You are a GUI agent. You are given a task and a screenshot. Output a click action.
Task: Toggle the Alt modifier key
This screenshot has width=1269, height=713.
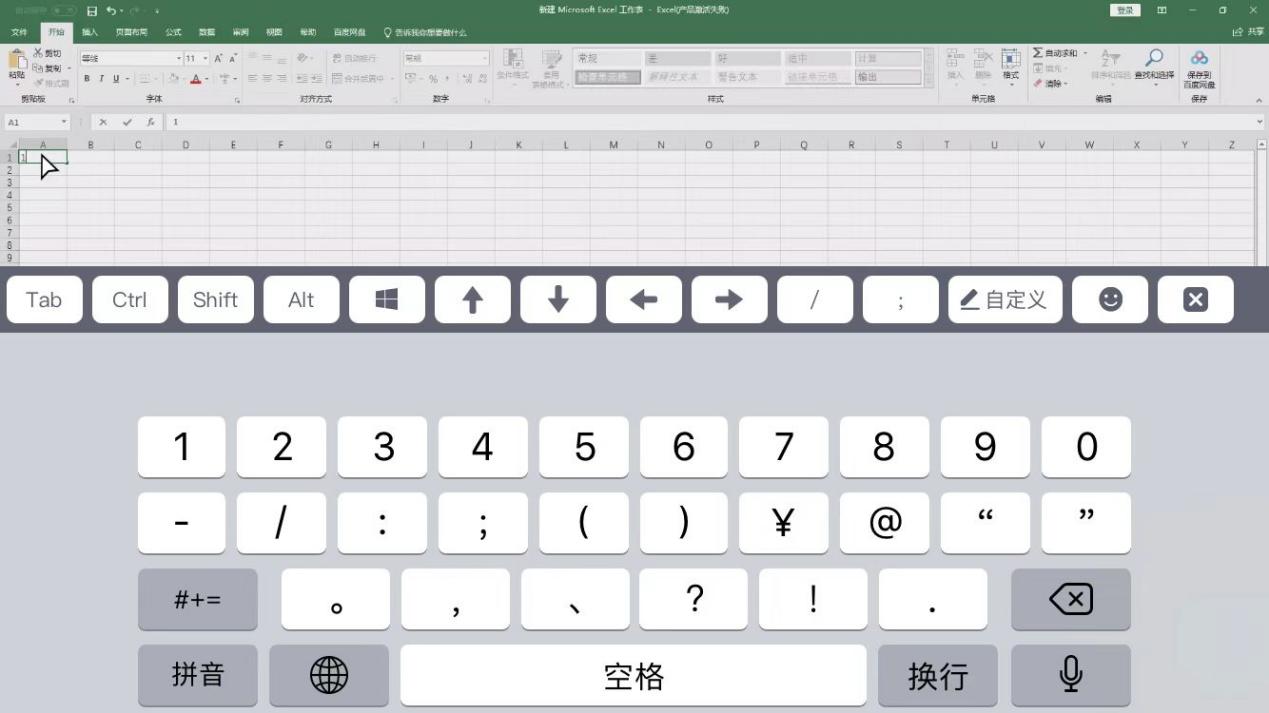coord(301,300)
